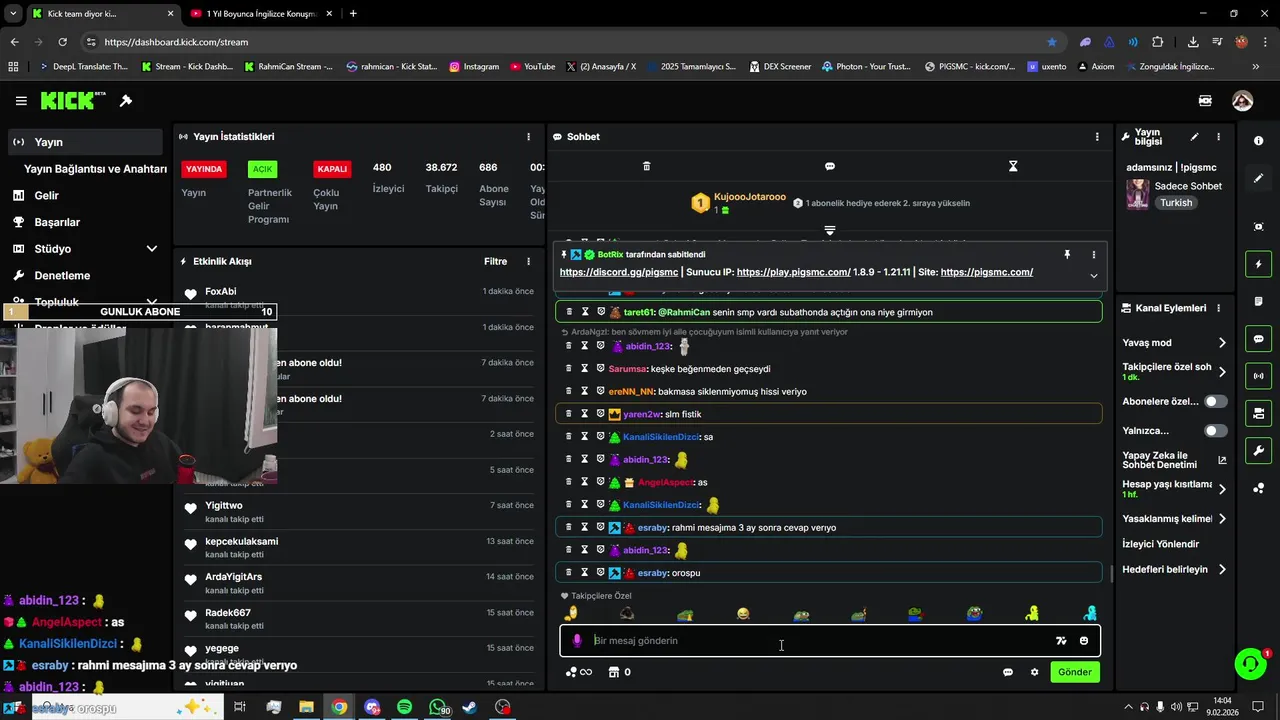Open File Explorer from the taskbar
Viewport: 1280px width, 720px height.
pos(306,707)
